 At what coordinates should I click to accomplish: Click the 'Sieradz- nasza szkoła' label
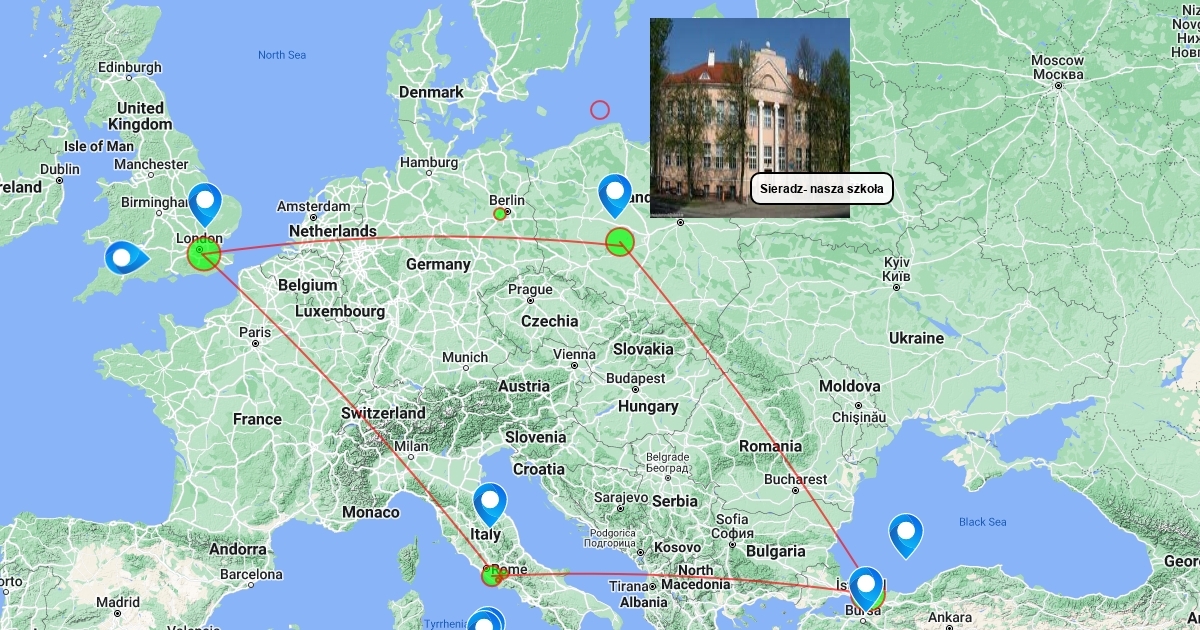pyautogui.click(x=821, y=189)
